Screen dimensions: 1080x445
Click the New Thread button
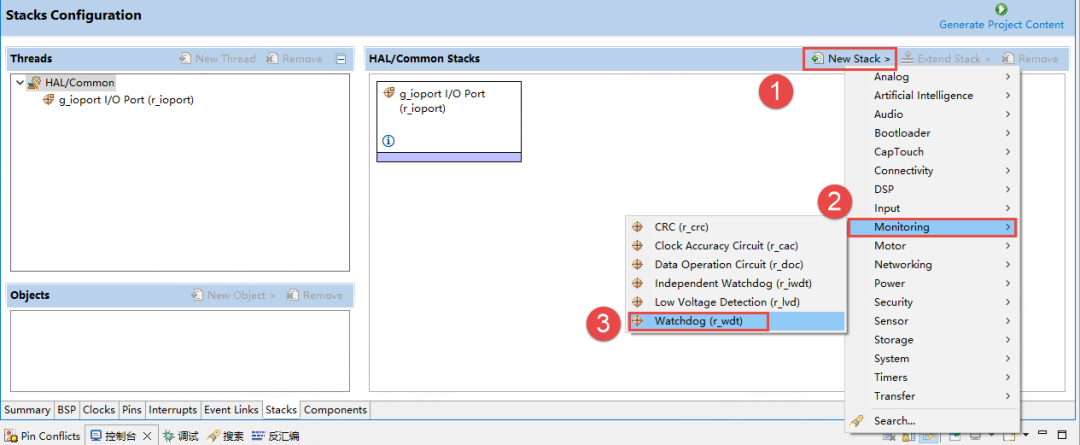[218, 59]
